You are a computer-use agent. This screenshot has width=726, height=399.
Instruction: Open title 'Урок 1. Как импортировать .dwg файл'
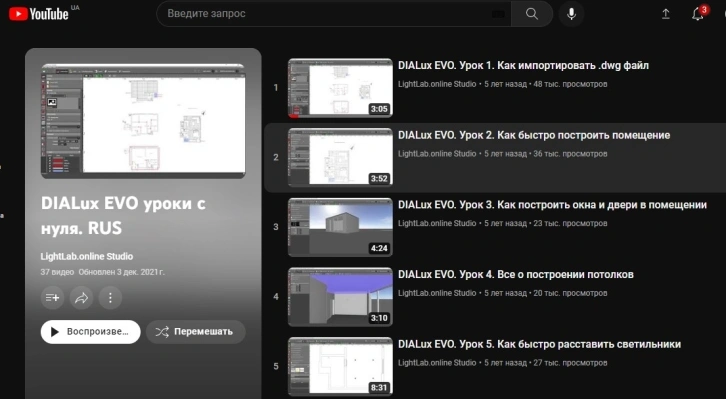[x=523, y=66]
